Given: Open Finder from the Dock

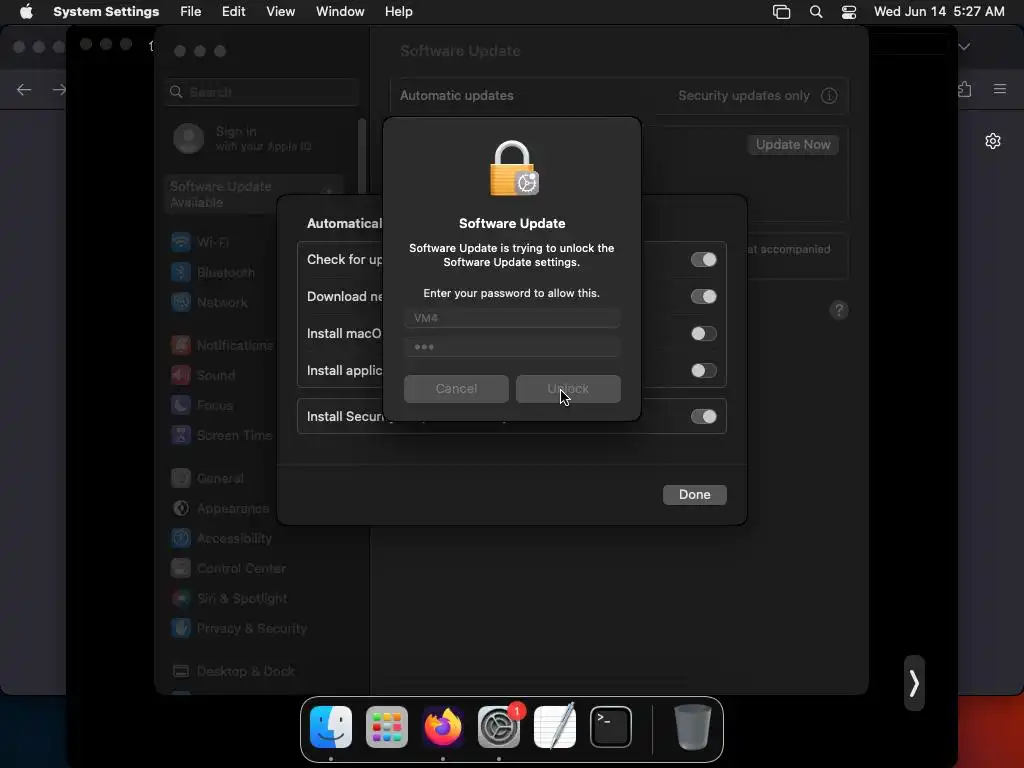Looking at the screenshot, I should 331,727.
